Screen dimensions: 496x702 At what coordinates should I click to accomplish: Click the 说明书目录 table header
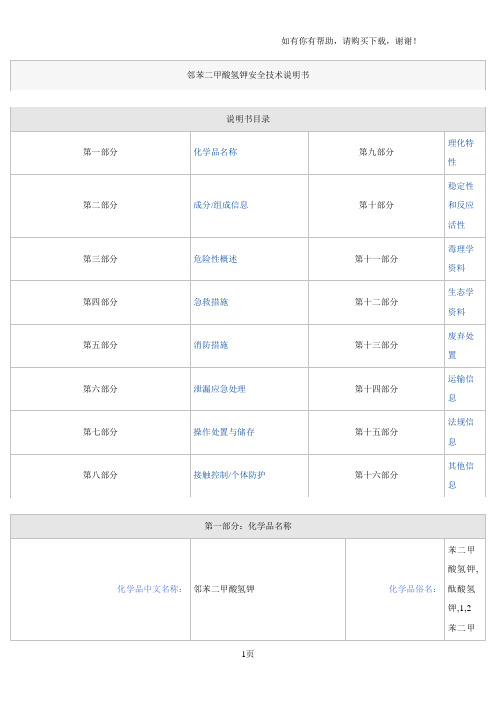(x=248, y=119)
